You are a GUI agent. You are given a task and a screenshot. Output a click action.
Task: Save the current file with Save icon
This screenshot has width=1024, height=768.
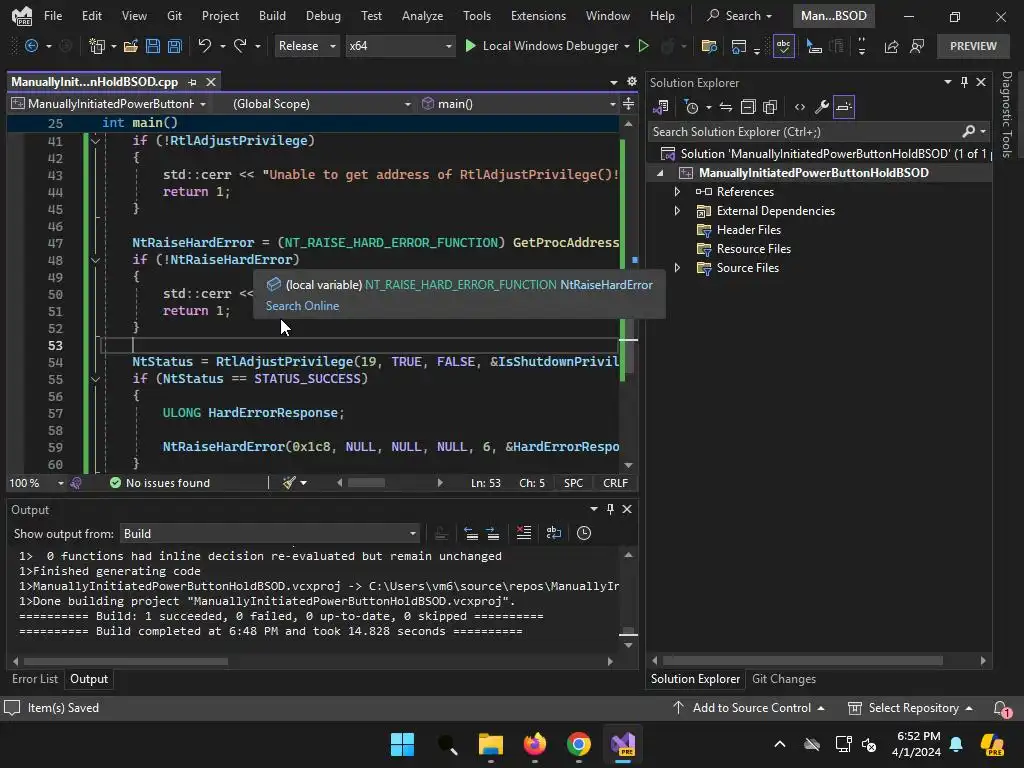153,46
